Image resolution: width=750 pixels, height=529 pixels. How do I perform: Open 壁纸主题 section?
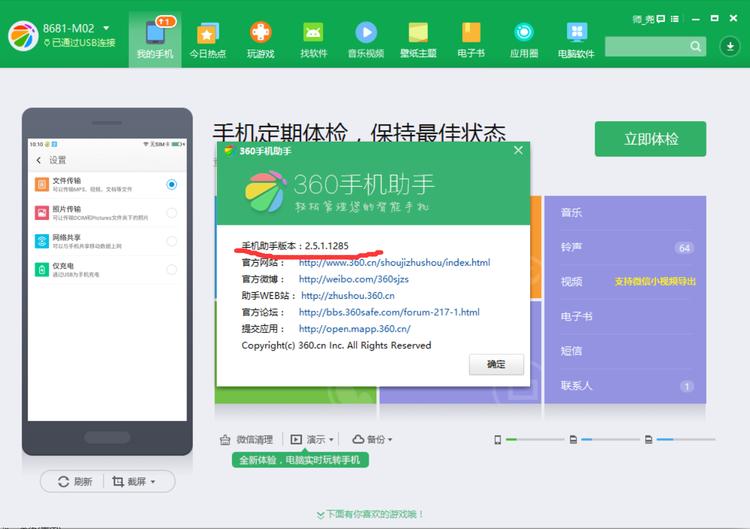coord(418,40)
